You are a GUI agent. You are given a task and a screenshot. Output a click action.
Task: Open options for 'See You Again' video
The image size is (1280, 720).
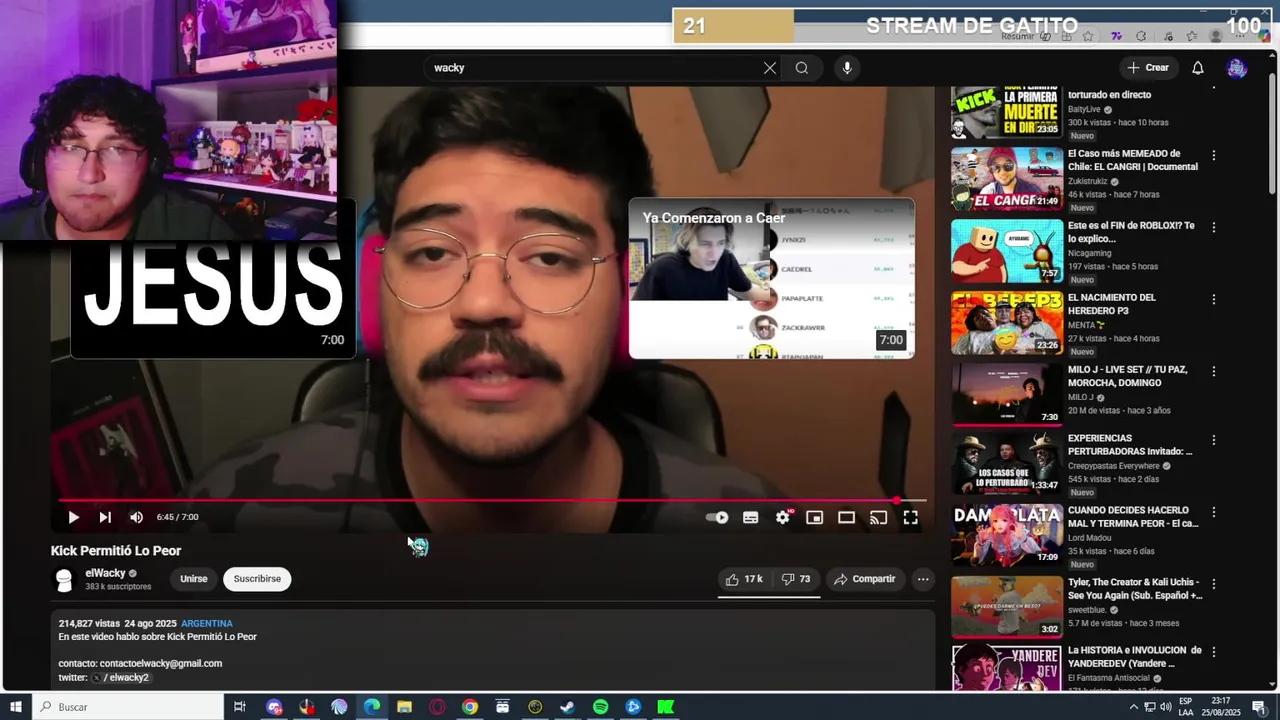coord(1214,584)
